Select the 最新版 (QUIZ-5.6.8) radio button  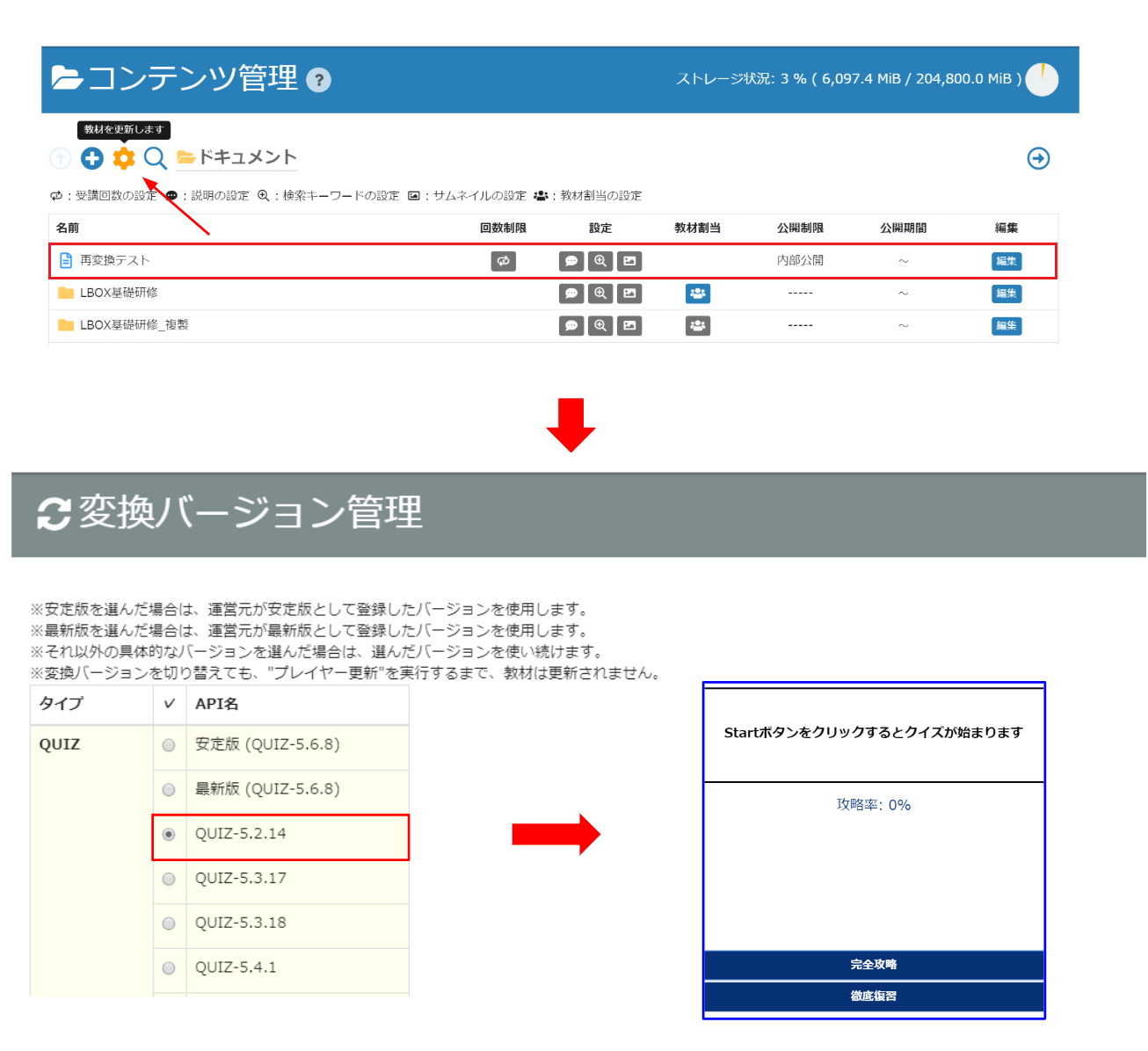pyautogui.click(x=169, y=789)
